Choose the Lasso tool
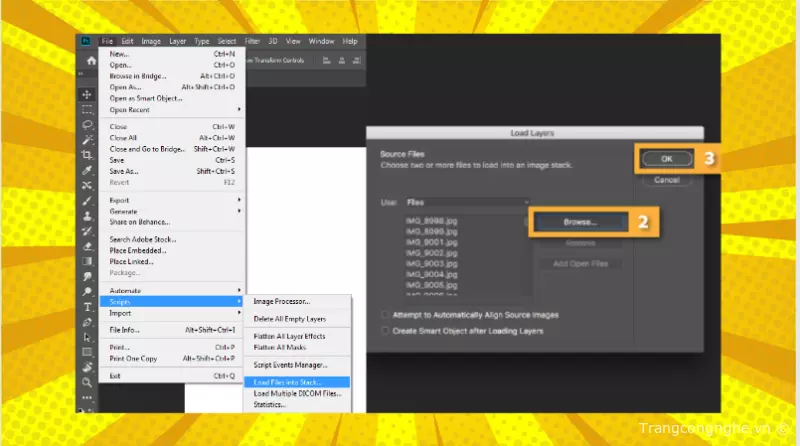The height and width of the screenshot is (446, 800). pos(88,125)
